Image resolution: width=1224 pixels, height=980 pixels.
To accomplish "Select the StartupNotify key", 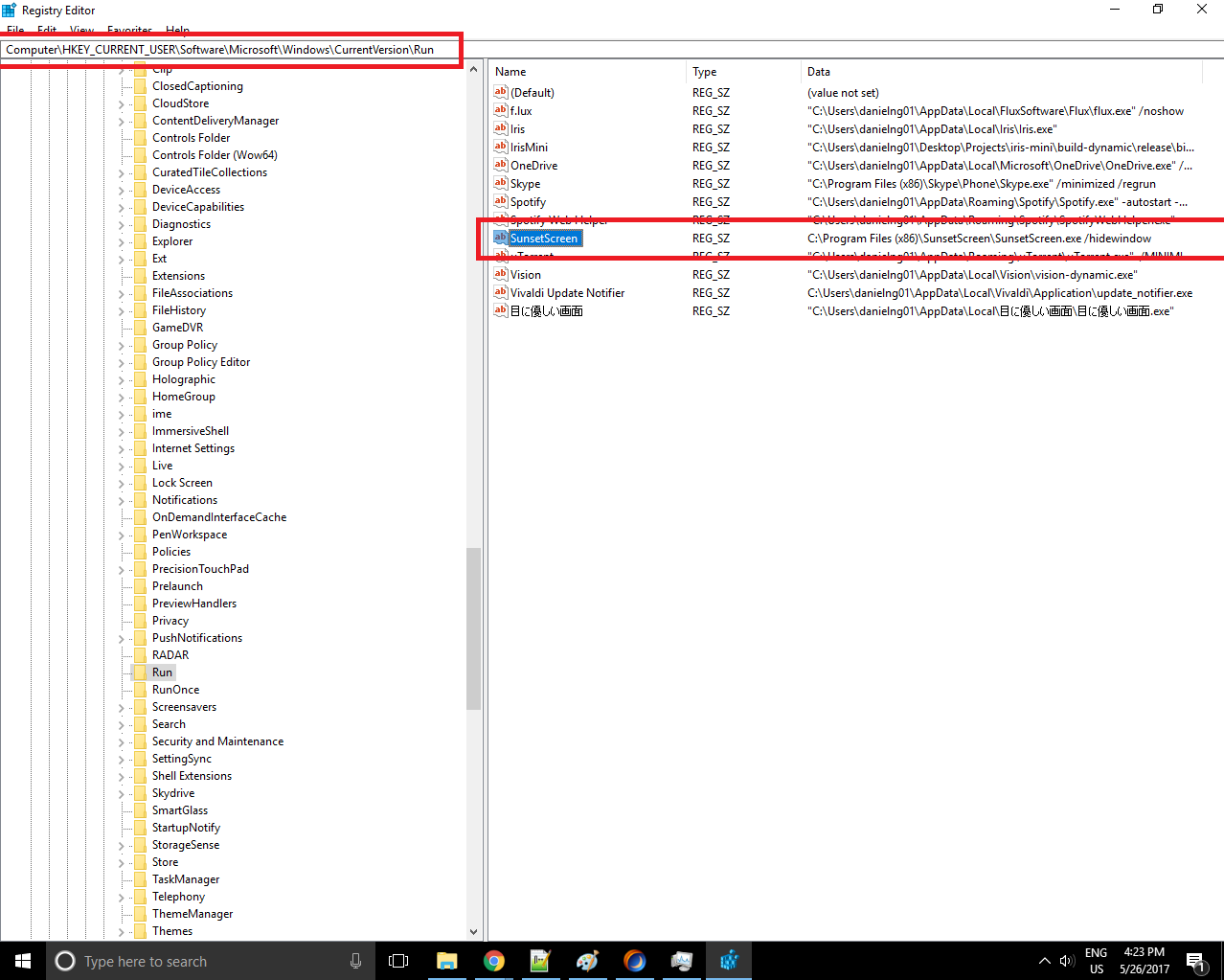I will tap(186, 828).
